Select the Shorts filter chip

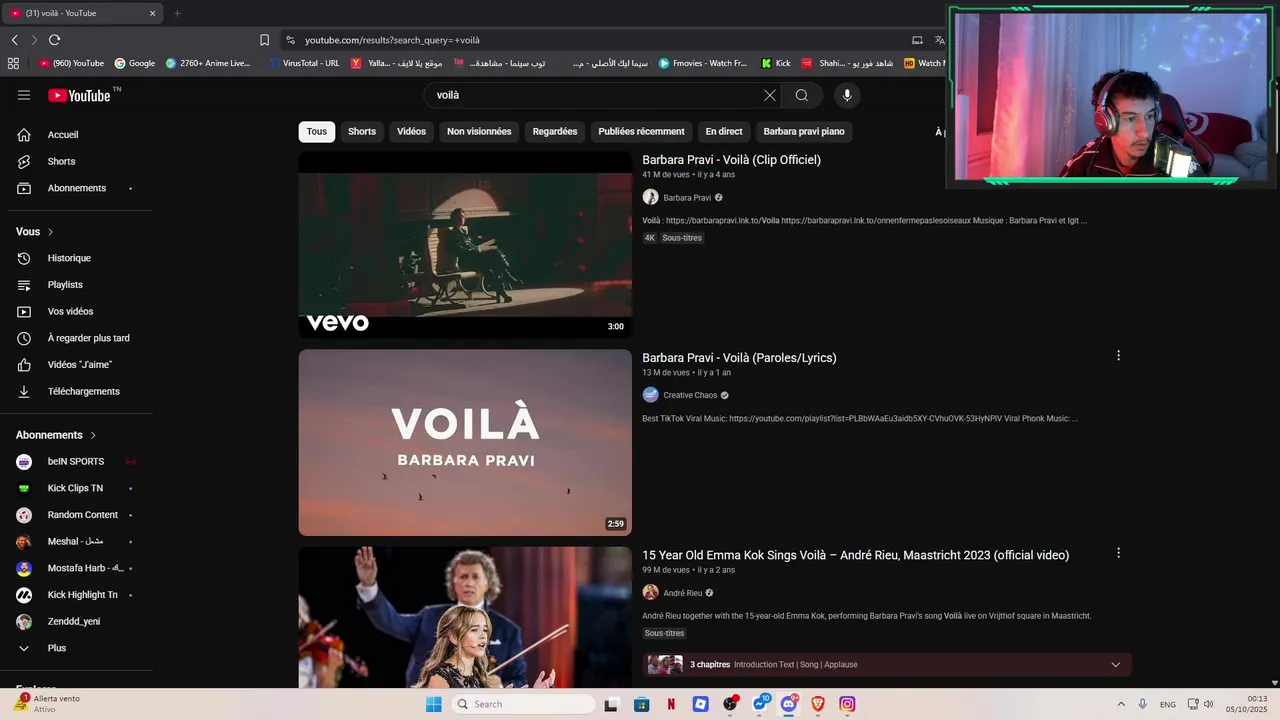(362, 131)
